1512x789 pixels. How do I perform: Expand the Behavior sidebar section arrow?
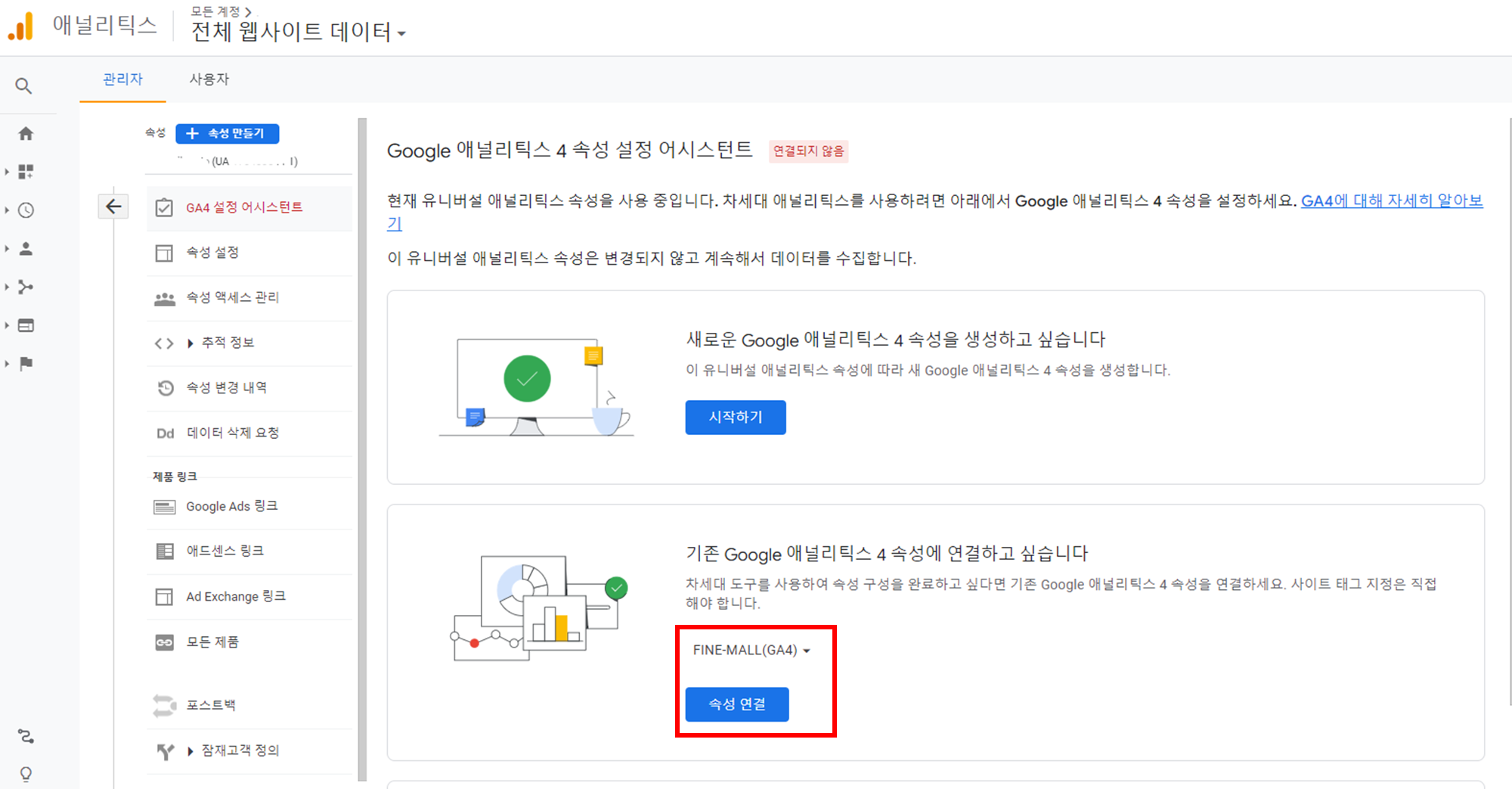[7, 325]
